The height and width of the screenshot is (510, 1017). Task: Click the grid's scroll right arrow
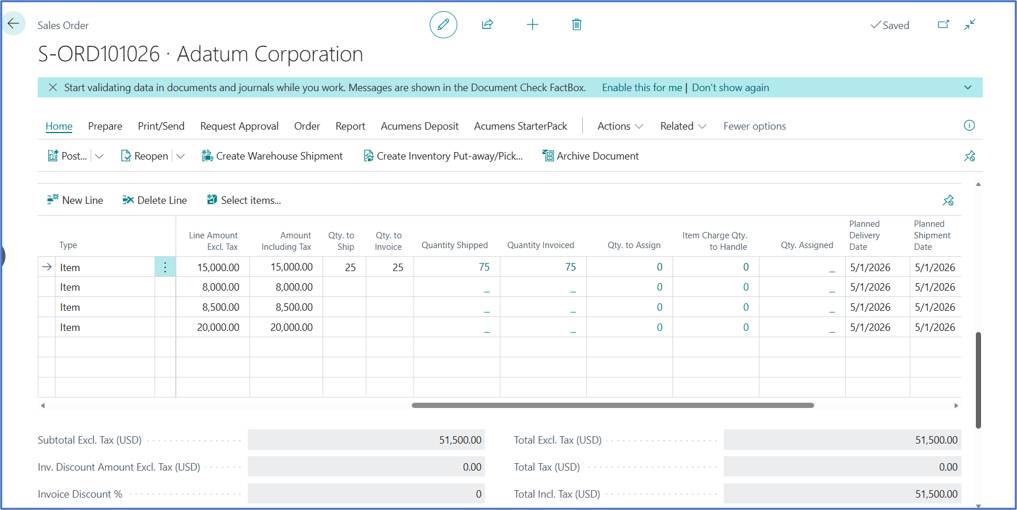point(955,406)
